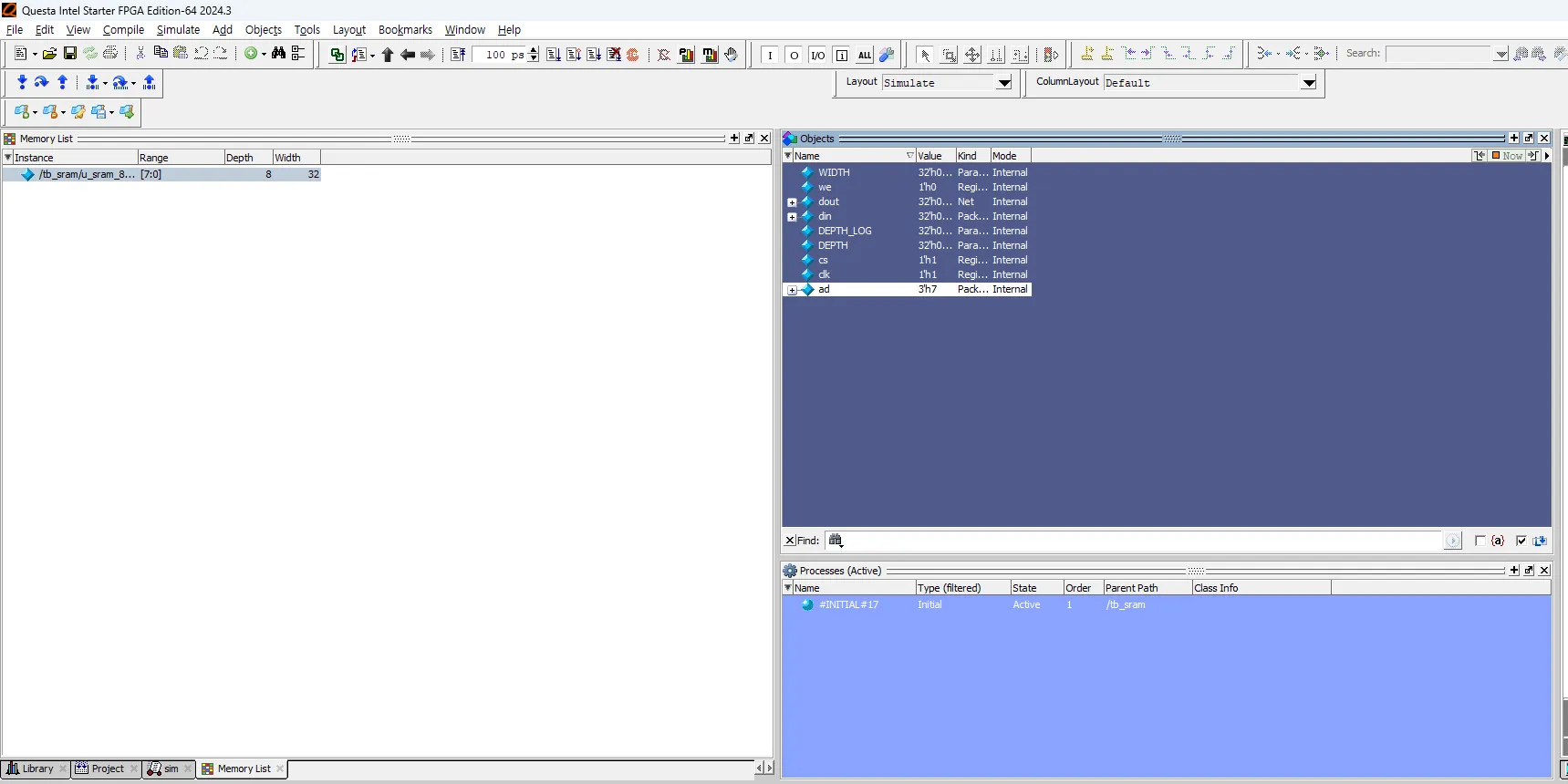This screenshot has width=1568, height=784.
Task: Open the Processes column options triangle
Action: click(x=788, y=588)
